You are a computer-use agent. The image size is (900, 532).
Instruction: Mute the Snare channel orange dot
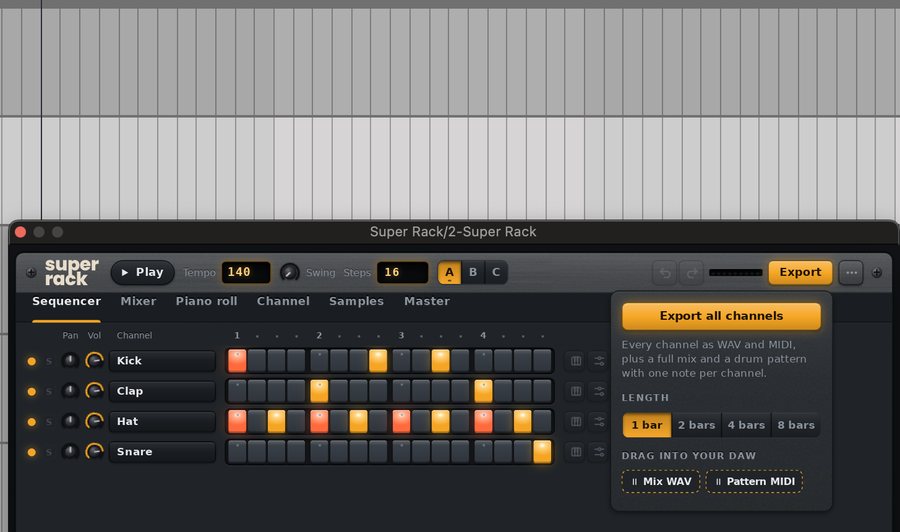pos(32,452)
